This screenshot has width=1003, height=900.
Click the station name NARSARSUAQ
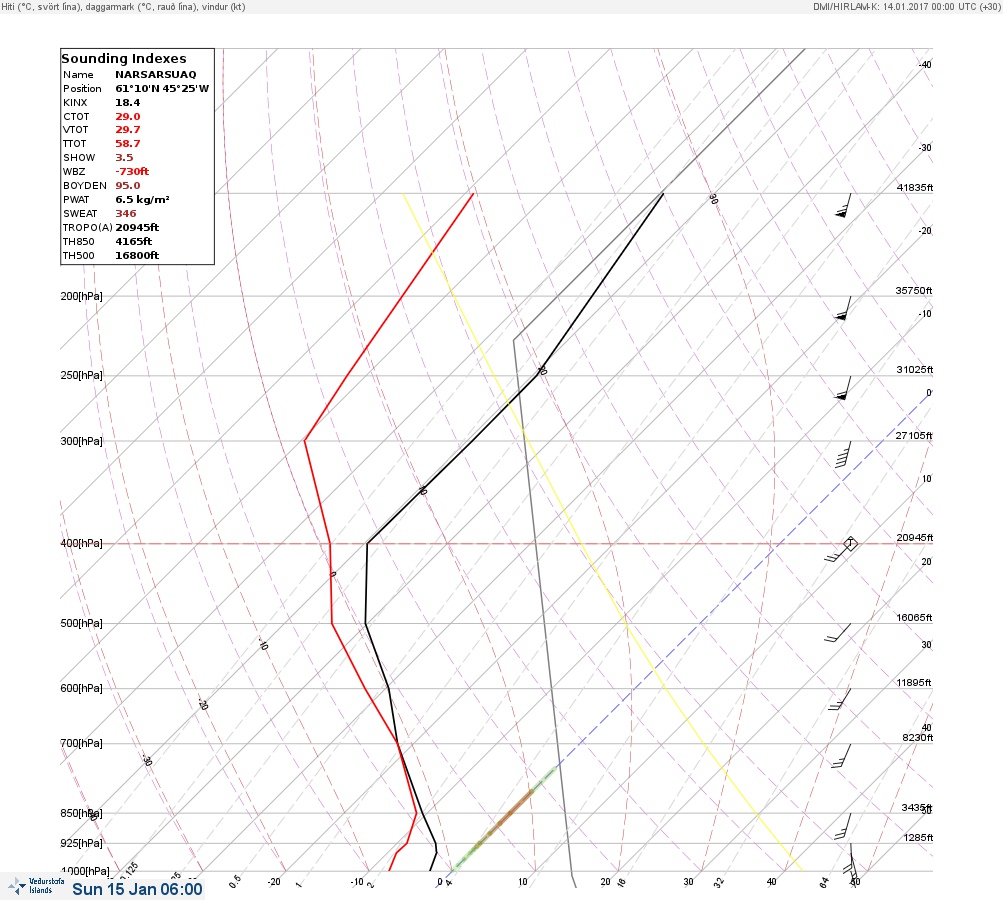155,74
